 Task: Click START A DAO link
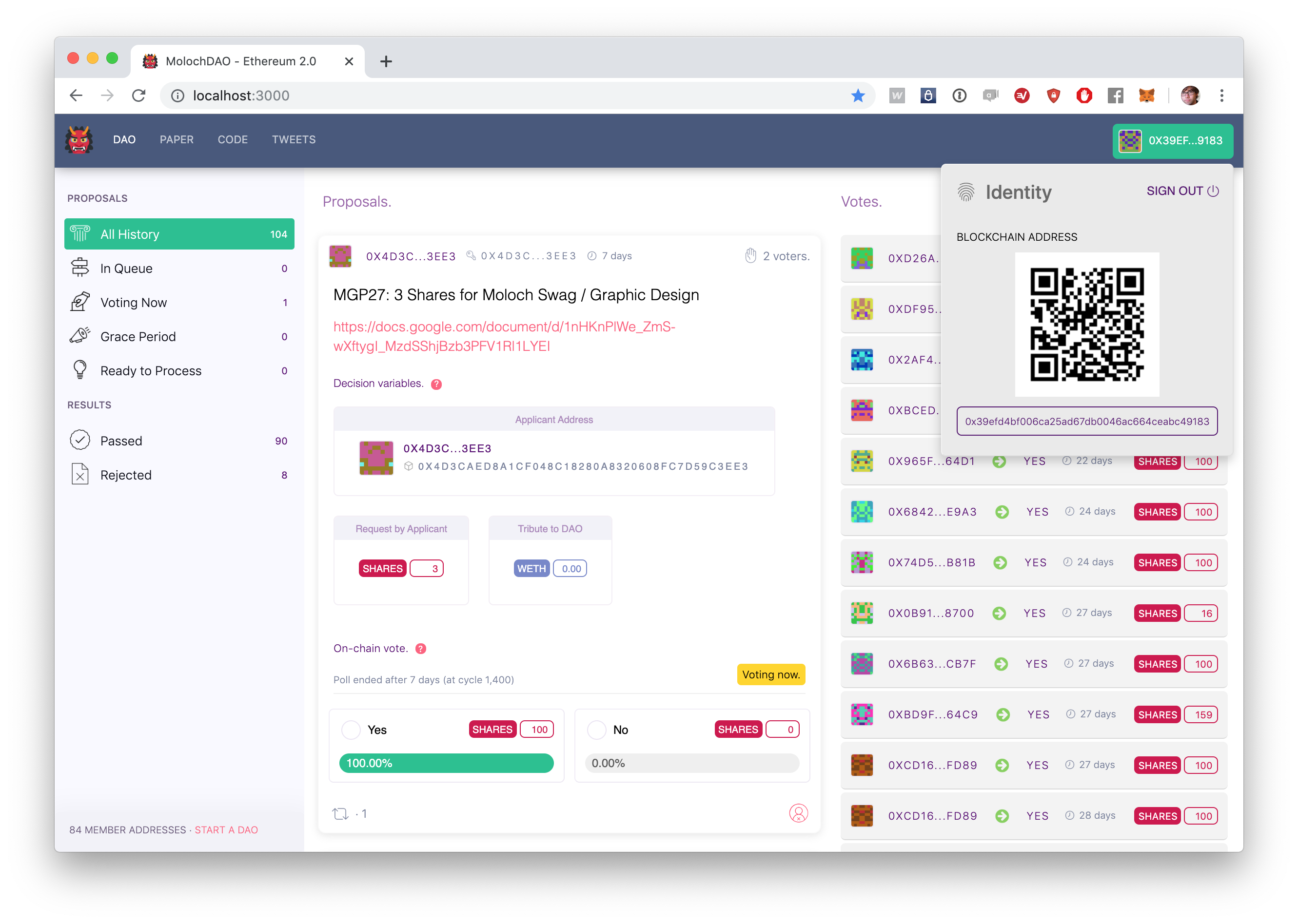tap(226, 829)
